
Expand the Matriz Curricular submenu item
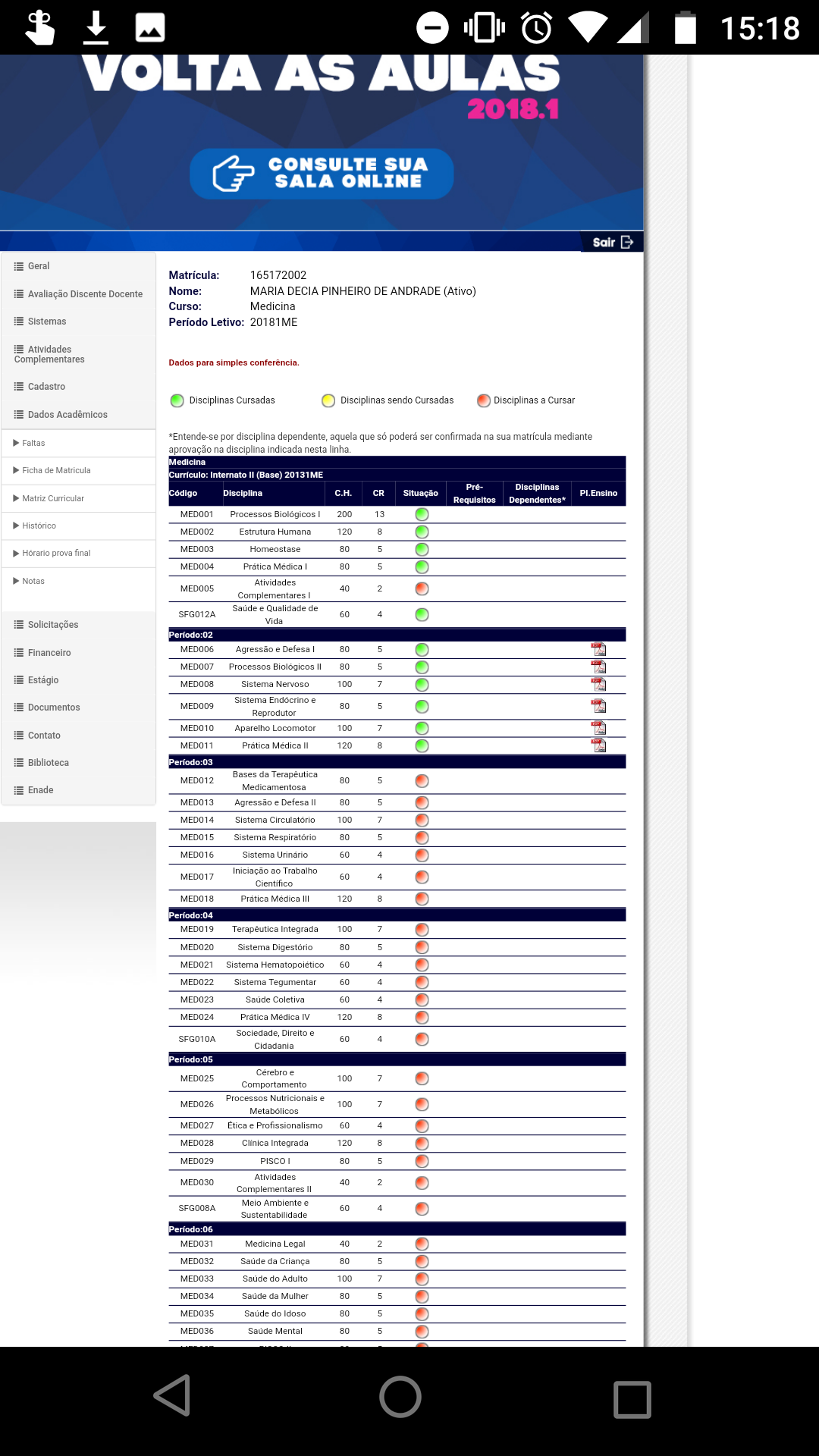52,498
